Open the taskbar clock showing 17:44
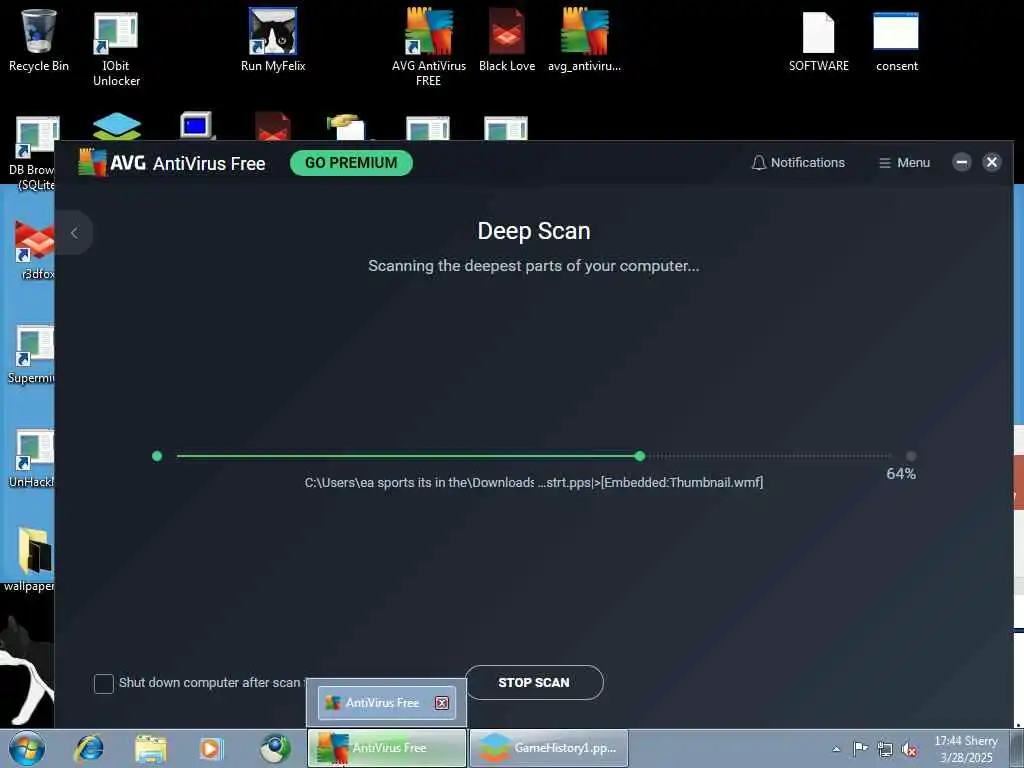The image size is (1024, 768). coord(966,749)
